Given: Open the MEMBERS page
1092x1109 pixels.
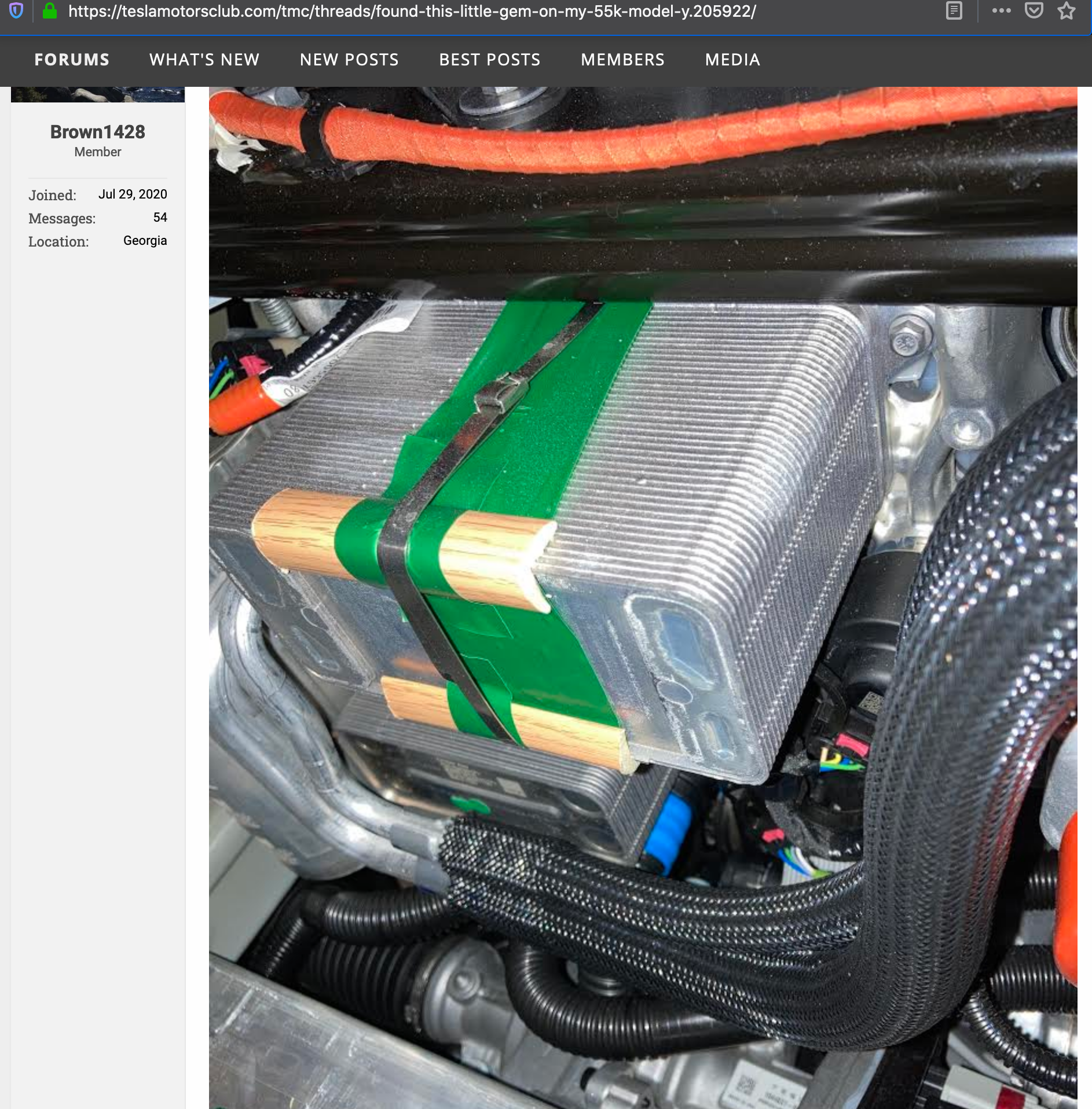Looking at the screenshot, I should click(x=622, y=60).
